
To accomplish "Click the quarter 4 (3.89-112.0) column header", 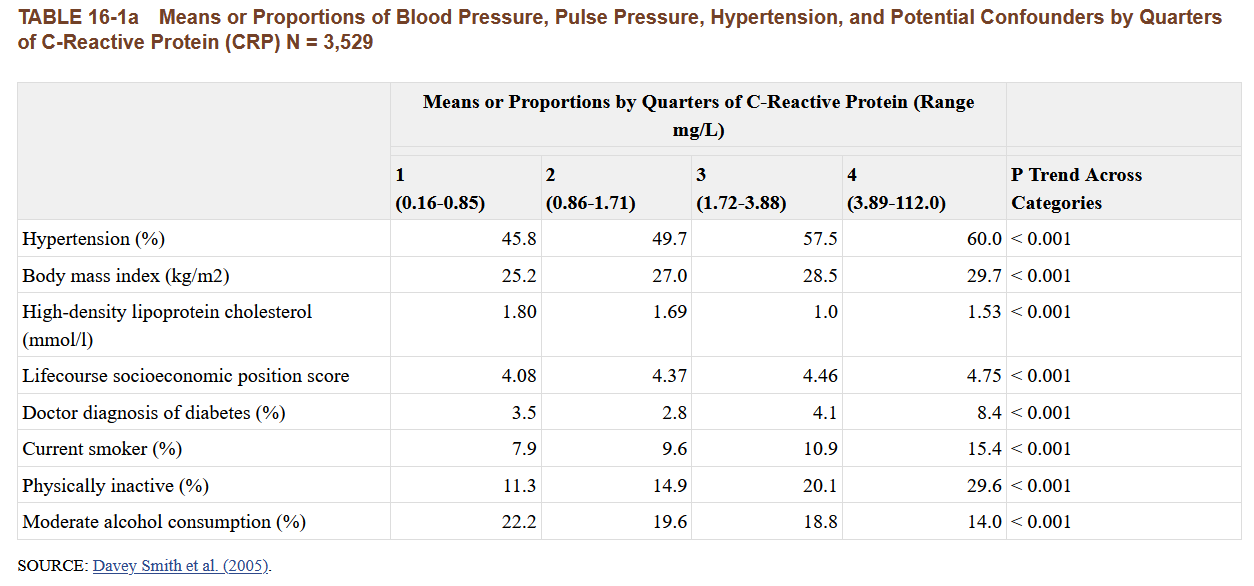I will tap(896, 189).
